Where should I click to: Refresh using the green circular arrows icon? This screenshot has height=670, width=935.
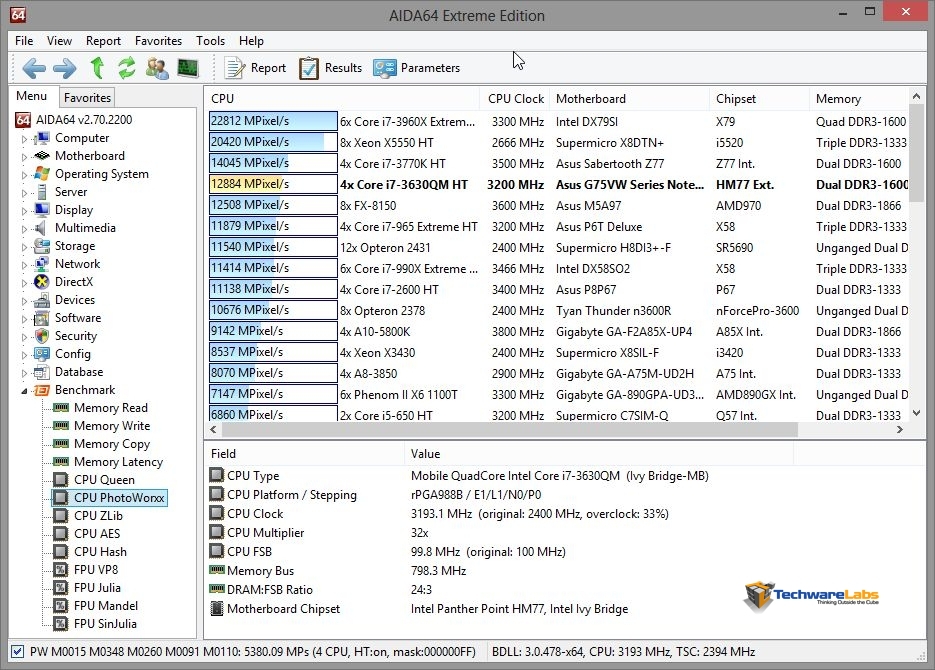[x=126, y=68]
